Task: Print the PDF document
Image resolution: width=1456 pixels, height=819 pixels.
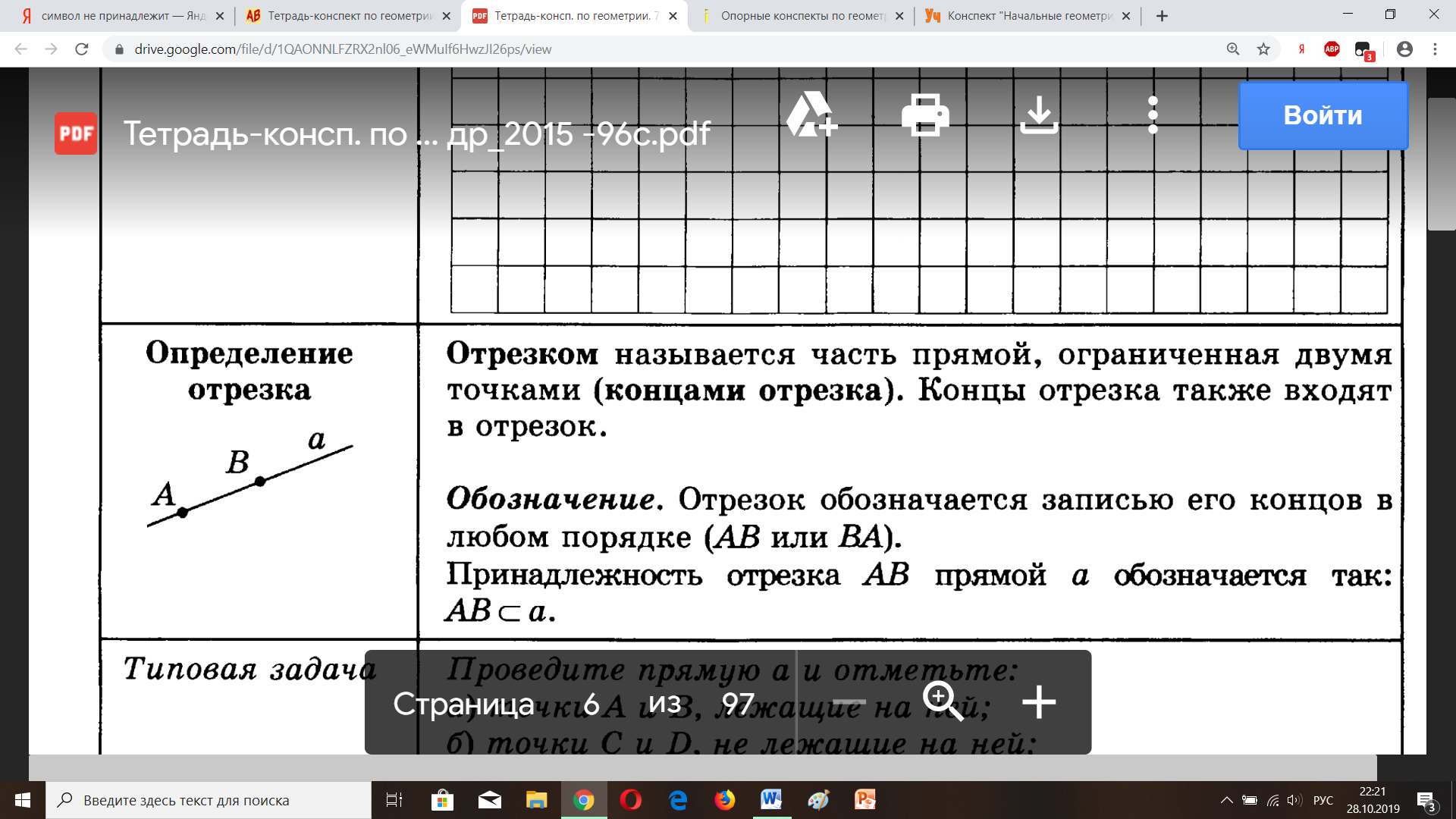Action: pyautogui.click(x=925, y=115)
